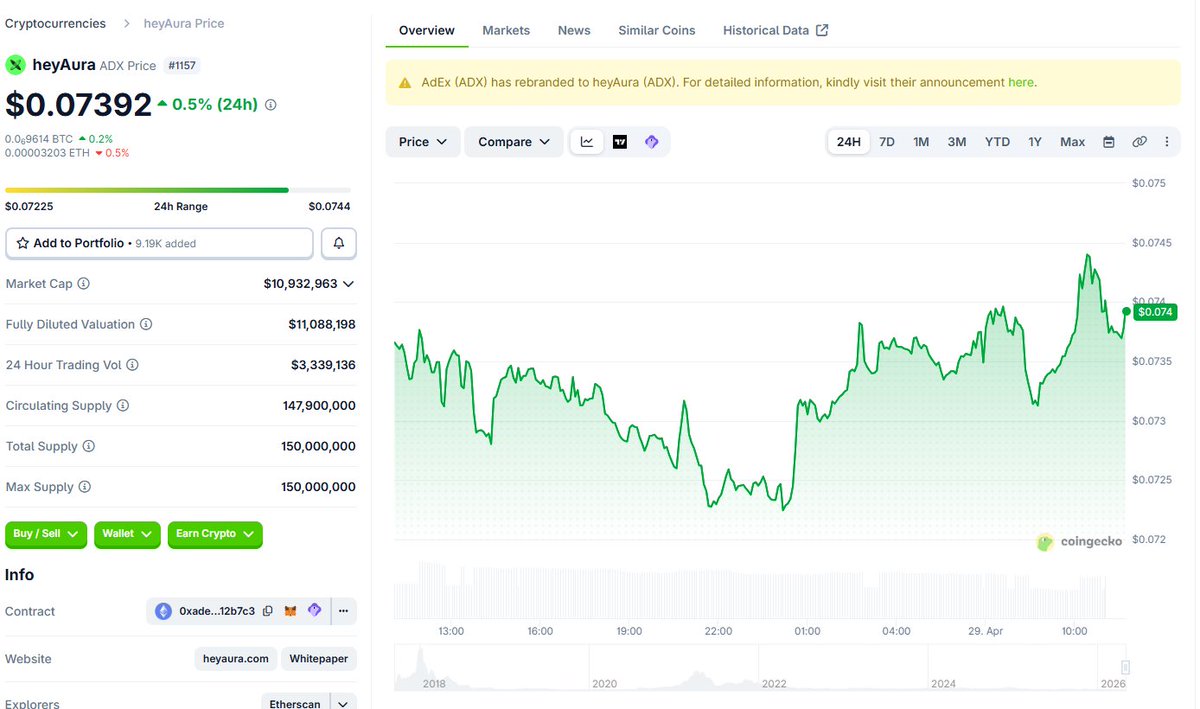This screenshot has width=1200, height=709.
Task: Click the history range navigator handle
Action: (1125, 667)
